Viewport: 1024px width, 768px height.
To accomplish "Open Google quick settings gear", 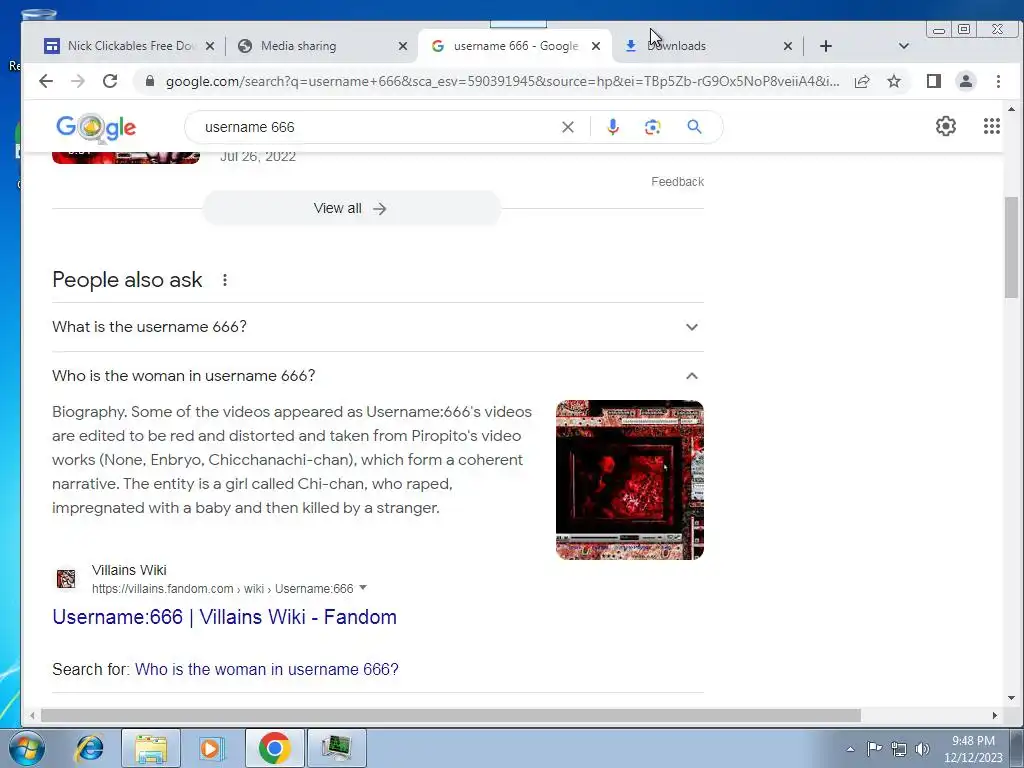I will pos(946,126).
